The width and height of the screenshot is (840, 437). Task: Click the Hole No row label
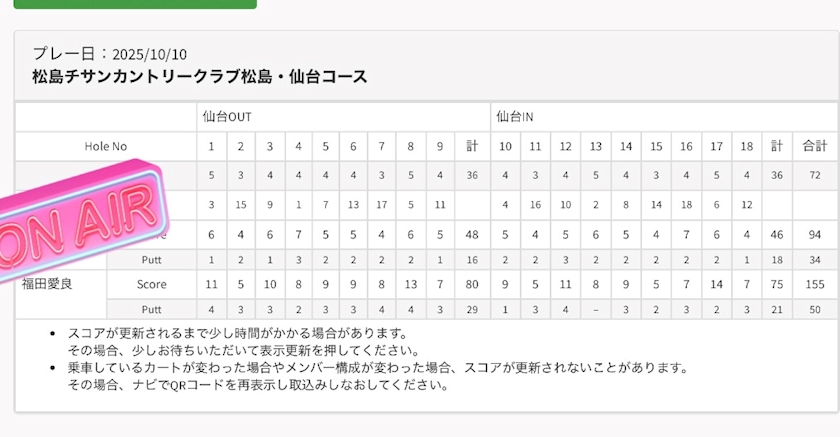(x=106, y=146)
